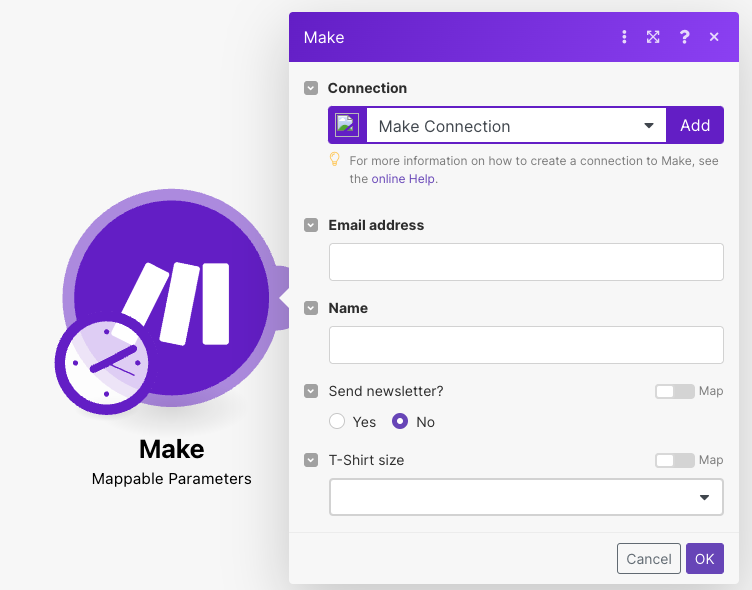The width and height of the screenshot is (752, 590).
Task: Click the Make module circle icon
Action: coord(172,298)
